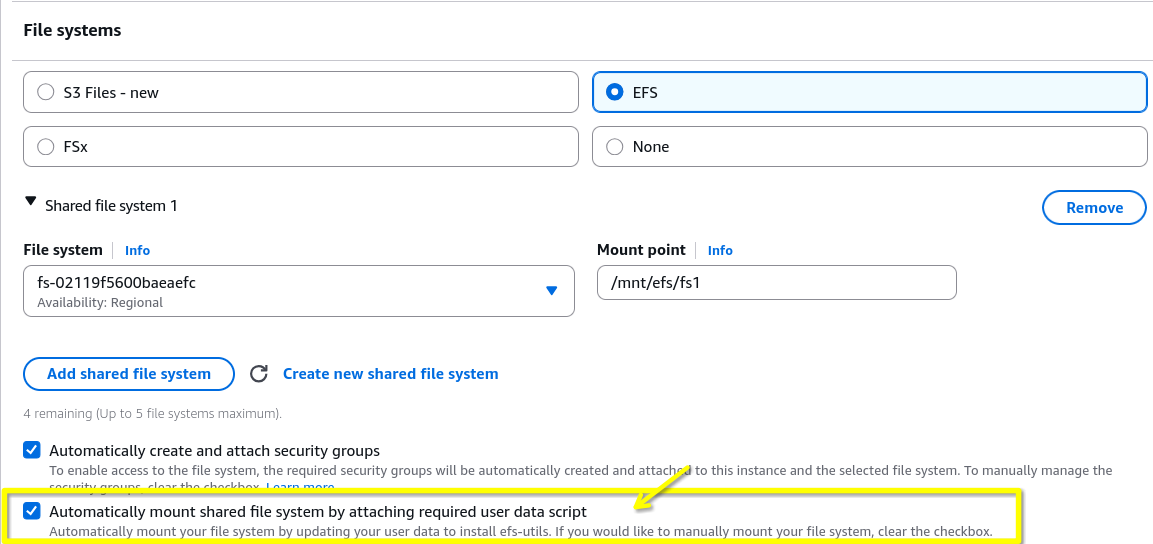Select the EFS radio option

tap(869, 92)
